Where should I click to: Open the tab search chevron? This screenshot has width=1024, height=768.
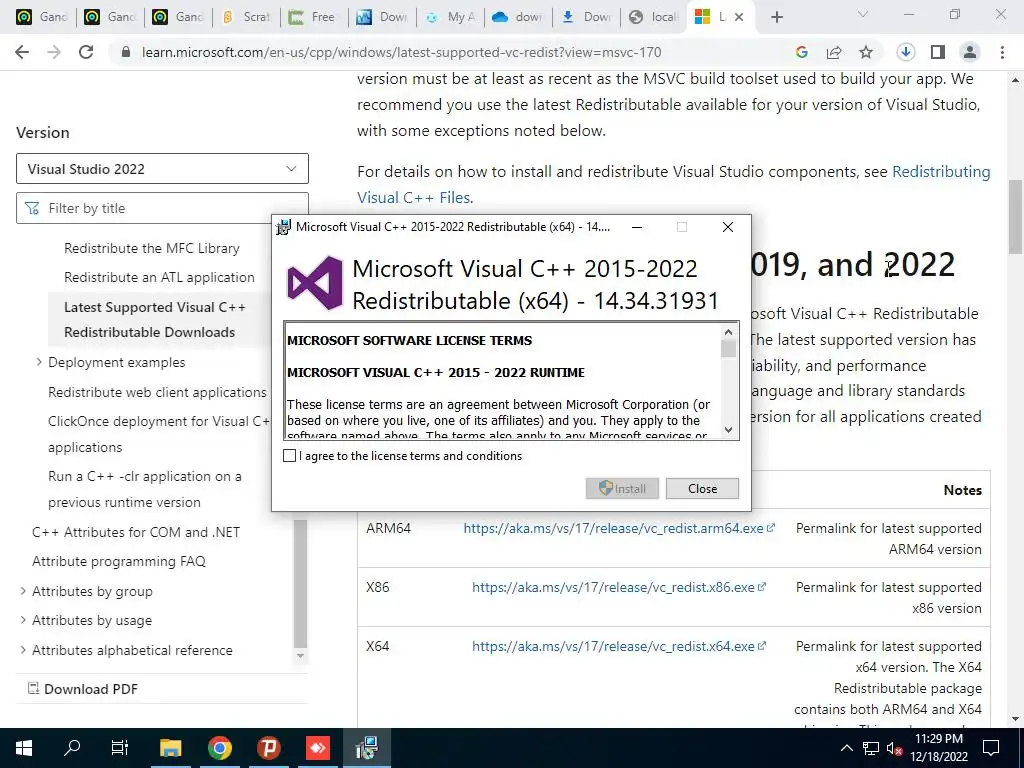coord(863,14)
